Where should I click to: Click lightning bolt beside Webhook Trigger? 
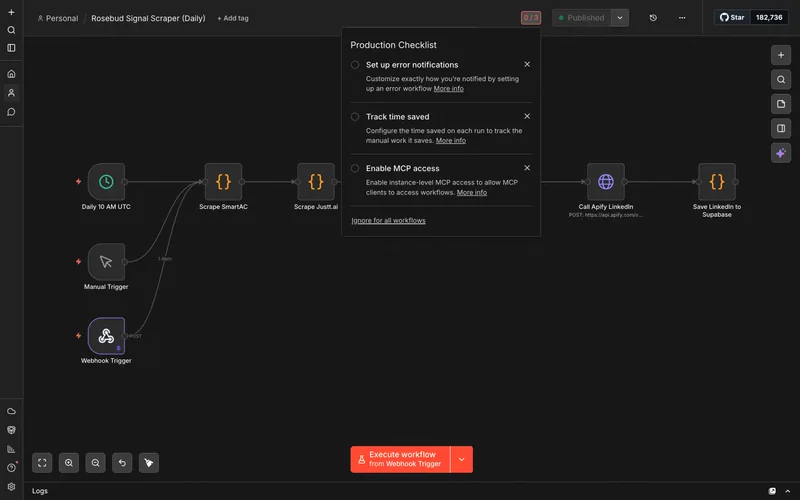(x=79, y=336)
